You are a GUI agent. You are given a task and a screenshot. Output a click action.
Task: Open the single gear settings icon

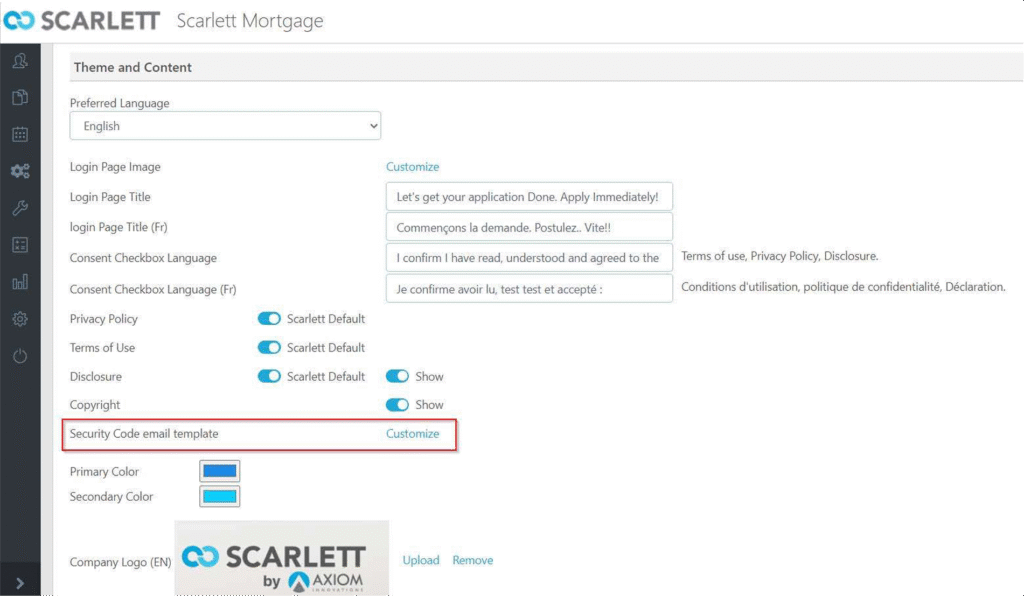tap(20, 319)
